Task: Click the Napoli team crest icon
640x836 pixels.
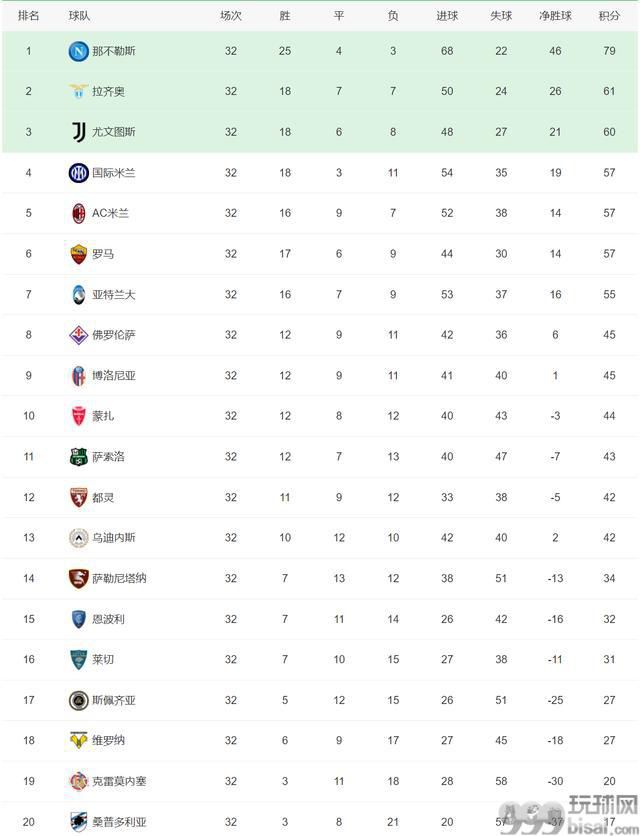Action: tap(78, 51)
